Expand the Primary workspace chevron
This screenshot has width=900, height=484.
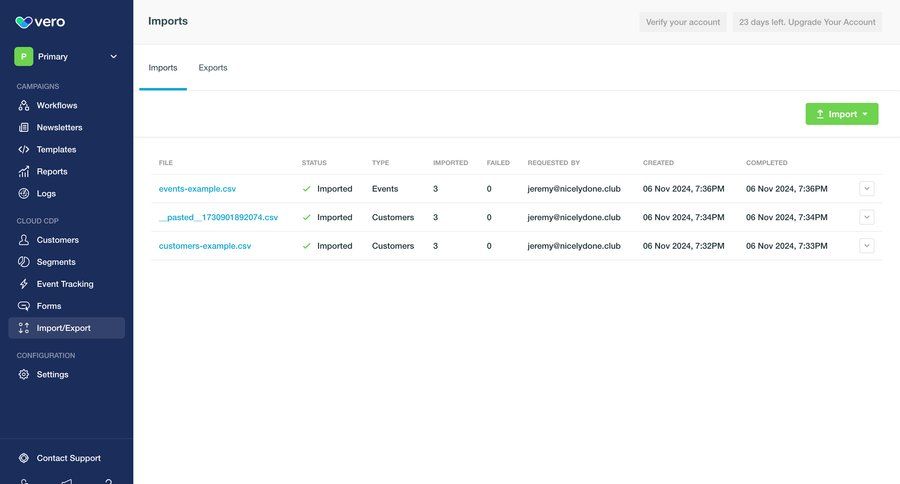[114, 56]
